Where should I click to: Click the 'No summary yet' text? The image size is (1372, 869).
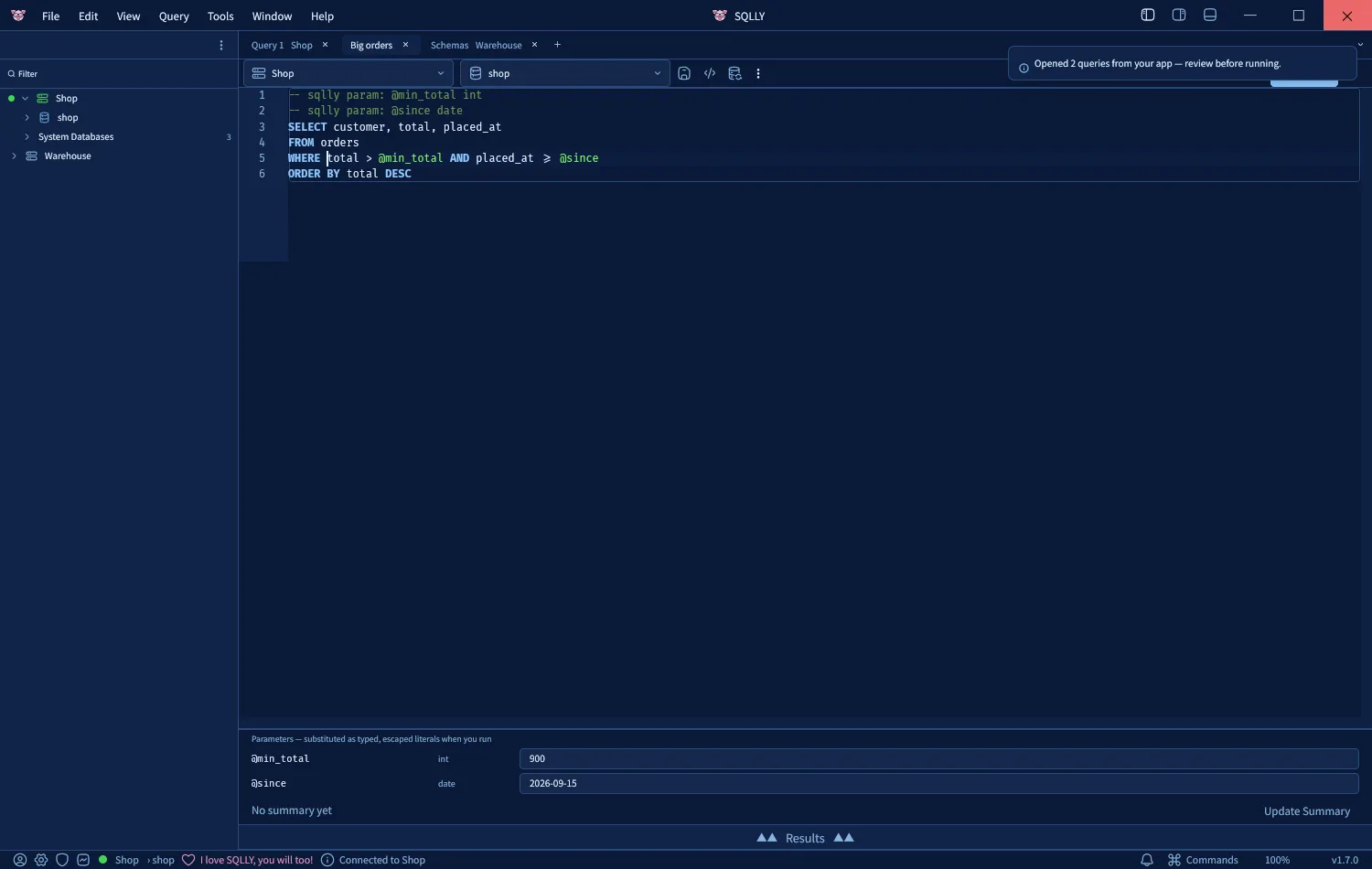coord(292,810)
